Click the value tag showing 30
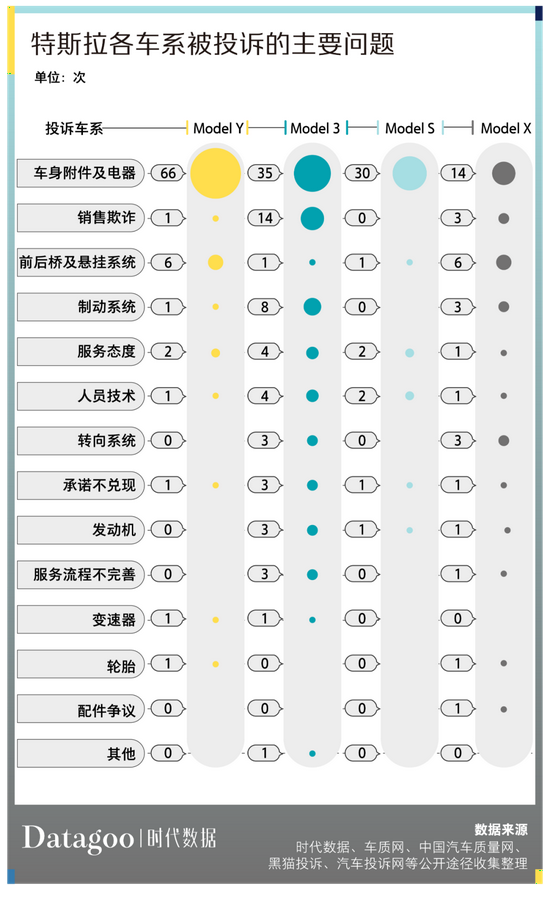550x899 pixels. tap(362, 173)
